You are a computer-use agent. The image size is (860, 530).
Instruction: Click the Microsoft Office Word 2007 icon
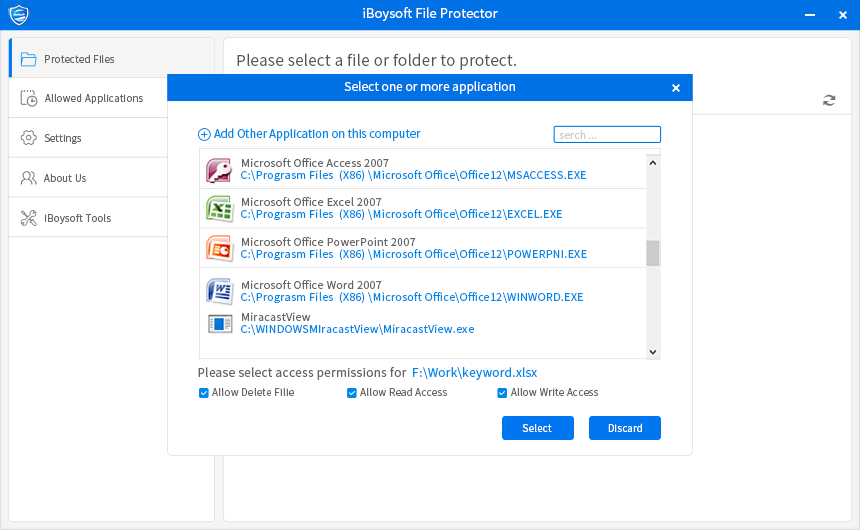[x=219, y=291]
